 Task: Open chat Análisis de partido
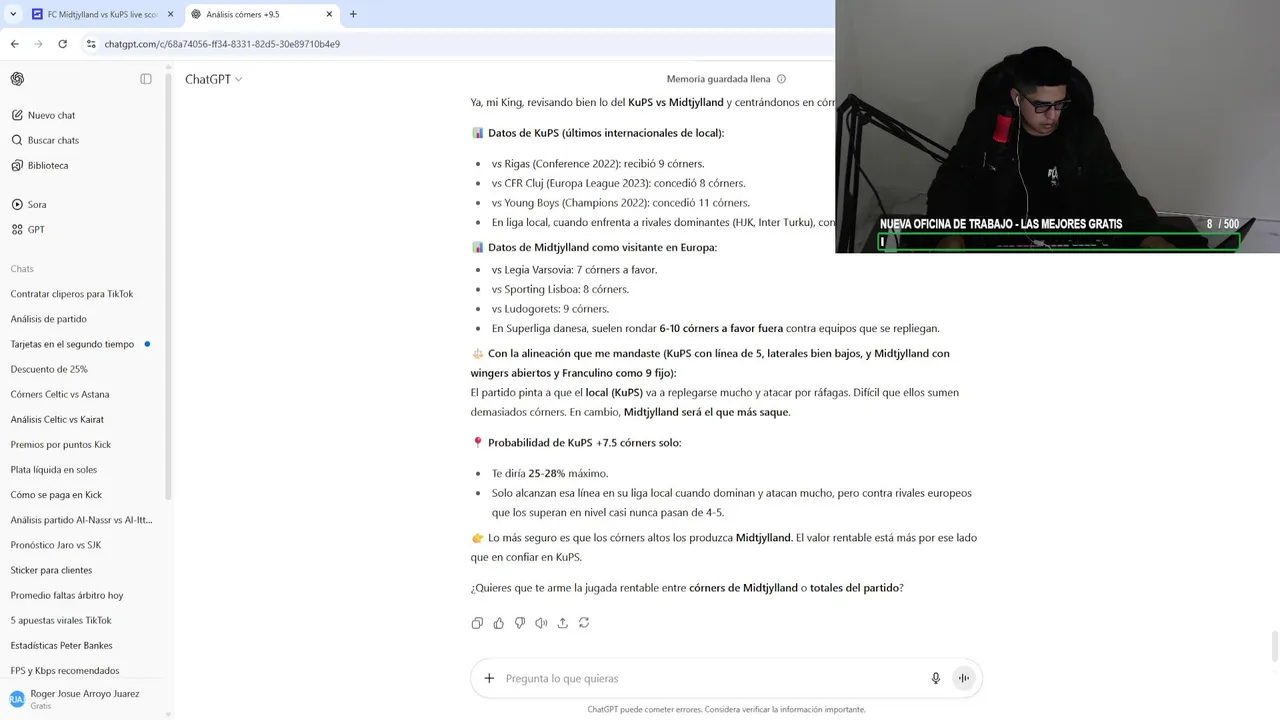click(x=49, y=319)
